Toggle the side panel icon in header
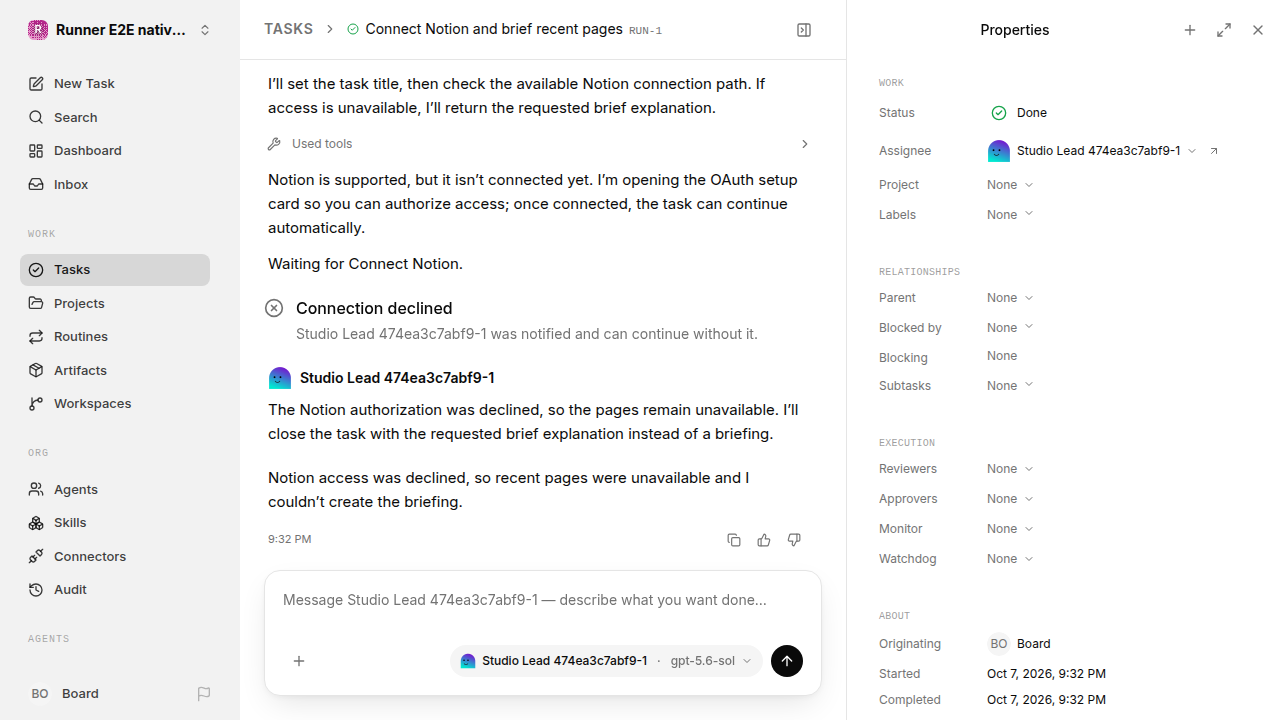This screenshot has width=1280, height=720. pos(804,30)
